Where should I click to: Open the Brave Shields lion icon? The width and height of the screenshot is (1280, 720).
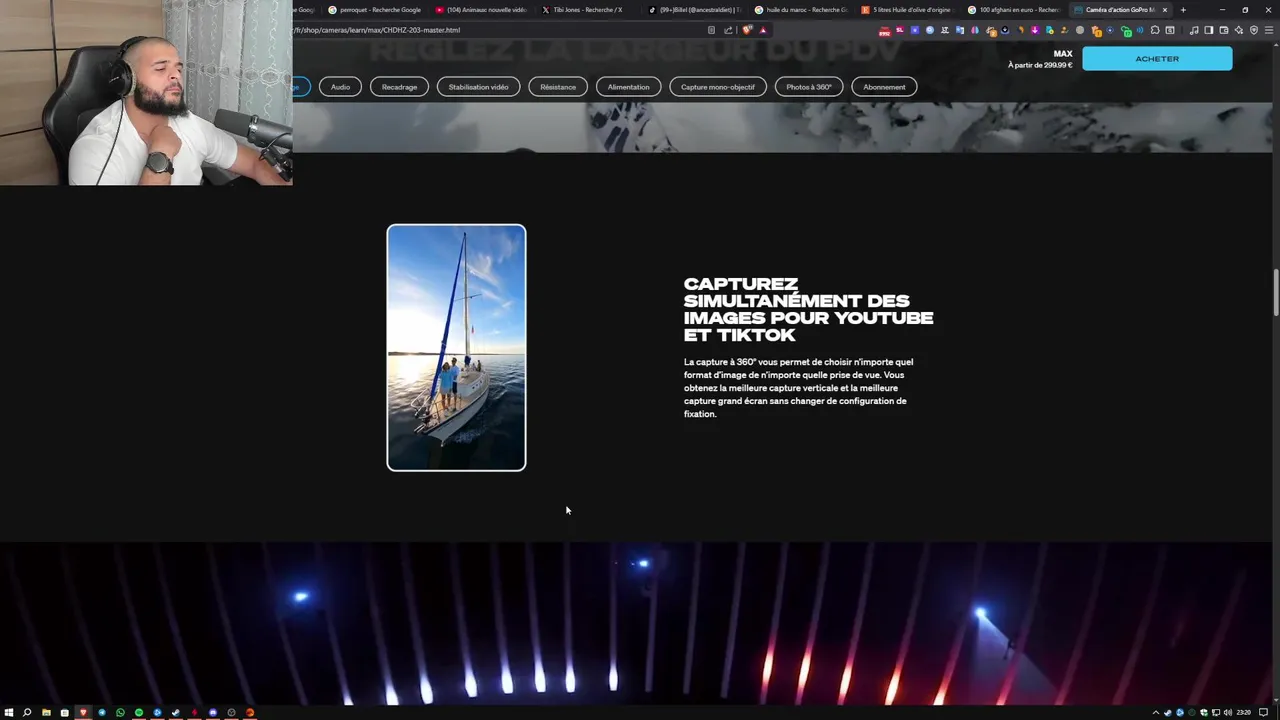(x=748, y=30)
